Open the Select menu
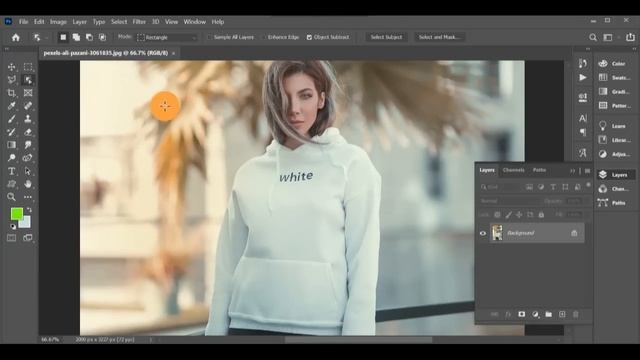This screenshot has height=360, width=640. 119,22
